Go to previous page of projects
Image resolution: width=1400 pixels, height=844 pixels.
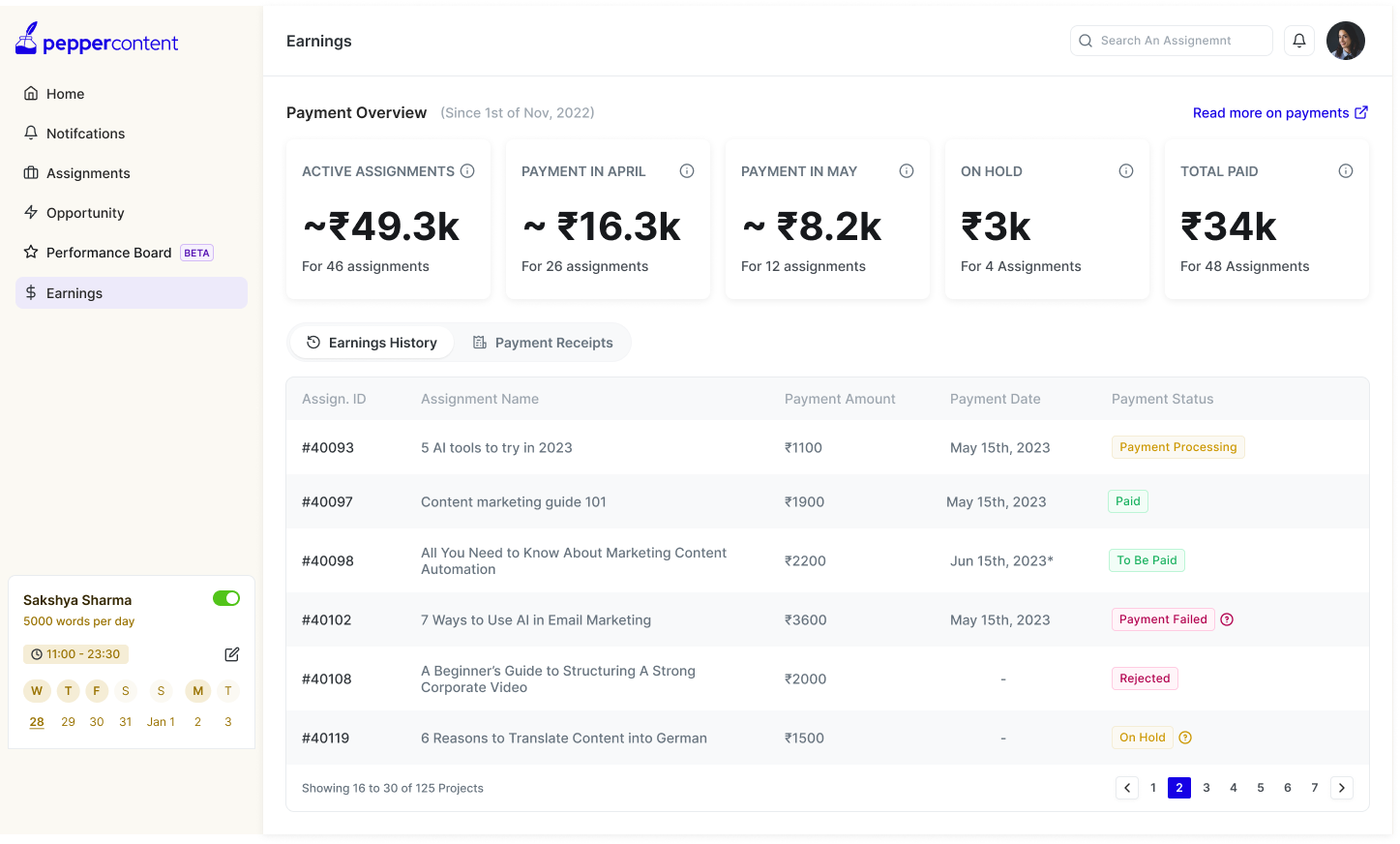[x=1127, y=788]
